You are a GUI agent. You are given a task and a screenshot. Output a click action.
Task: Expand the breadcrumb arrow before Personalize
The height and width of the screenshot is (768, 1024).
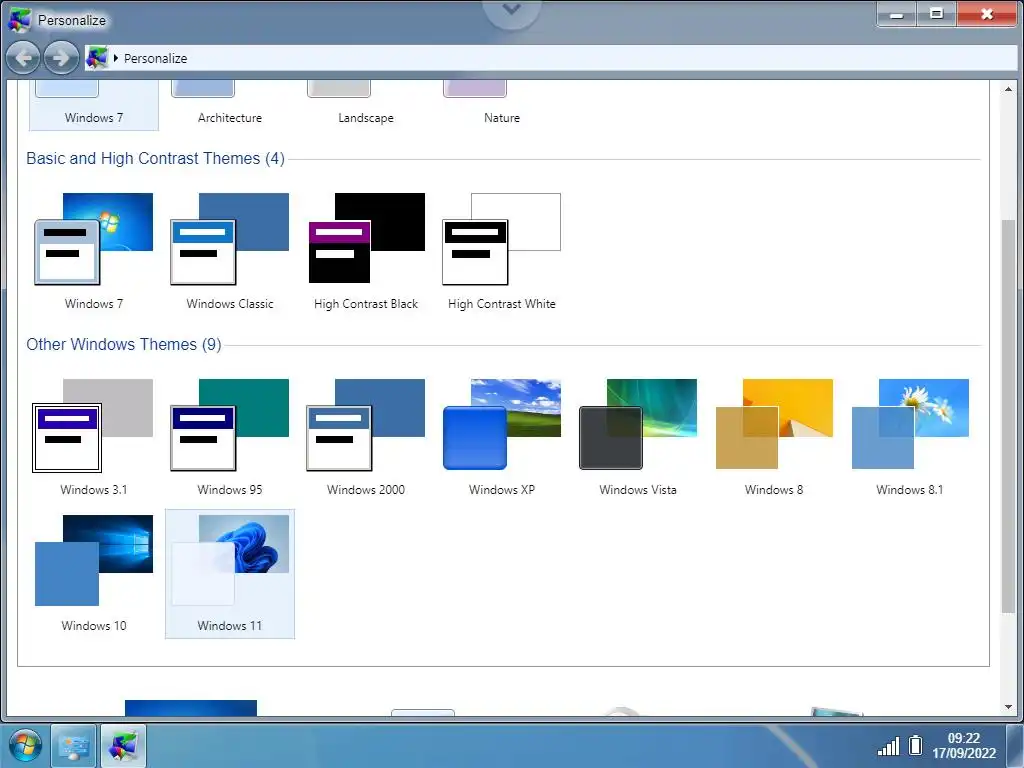116,58
